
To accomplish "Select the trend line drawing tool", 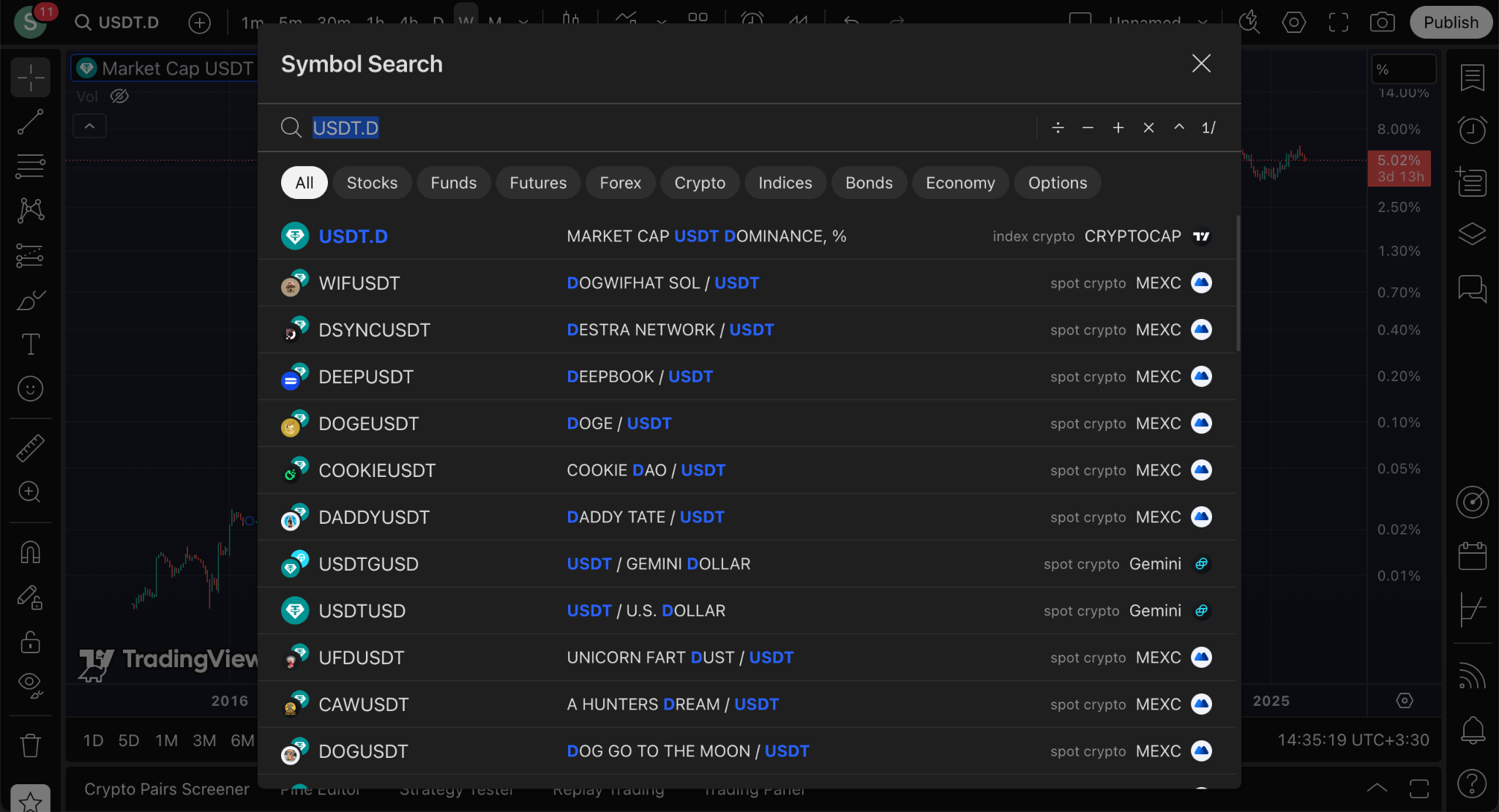I will click(x=31, y=122).
